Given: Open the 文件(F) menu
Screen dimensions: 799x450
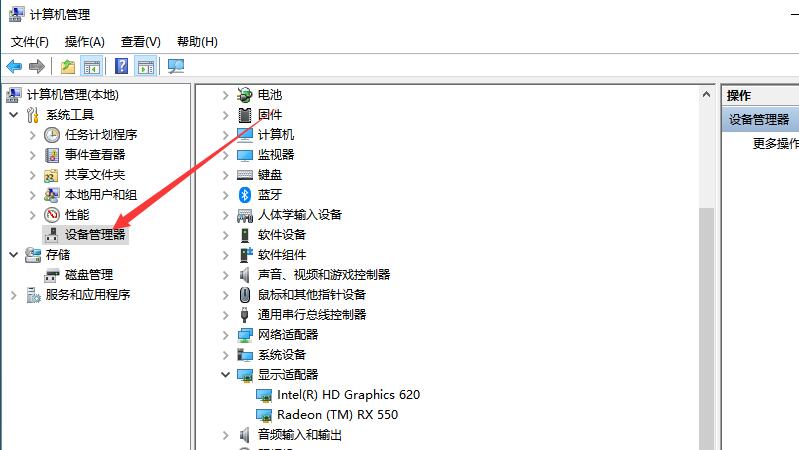Looking at the screenshot, I should [30, 42].
